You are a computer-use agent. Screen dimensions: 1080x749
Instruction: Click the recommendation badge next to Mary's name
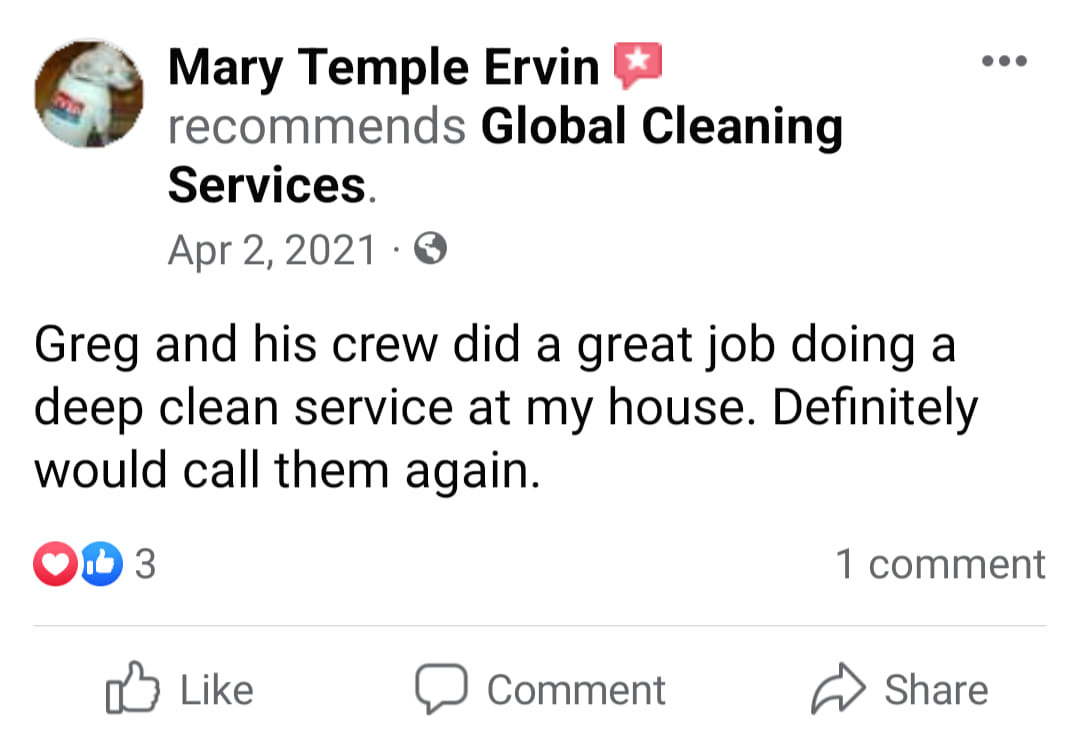pyautogui.click(x=638, y=65)
